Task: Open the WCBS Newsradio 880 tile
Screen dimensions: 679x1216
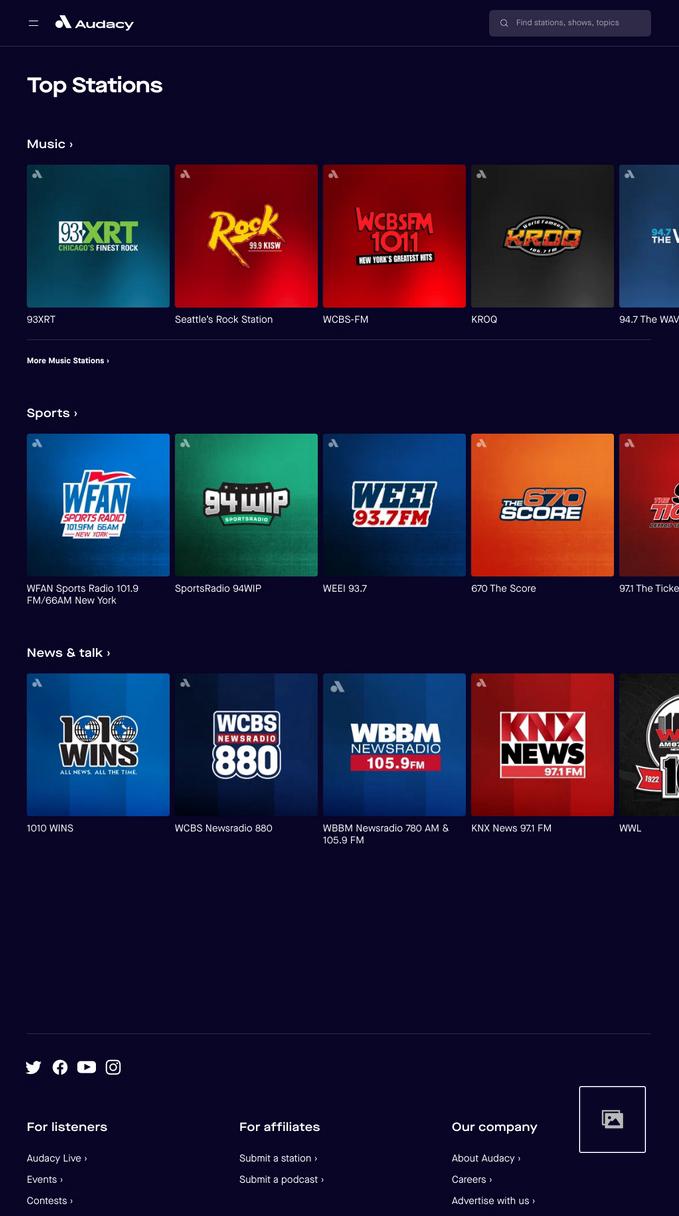Action: (x=246, y=745)
